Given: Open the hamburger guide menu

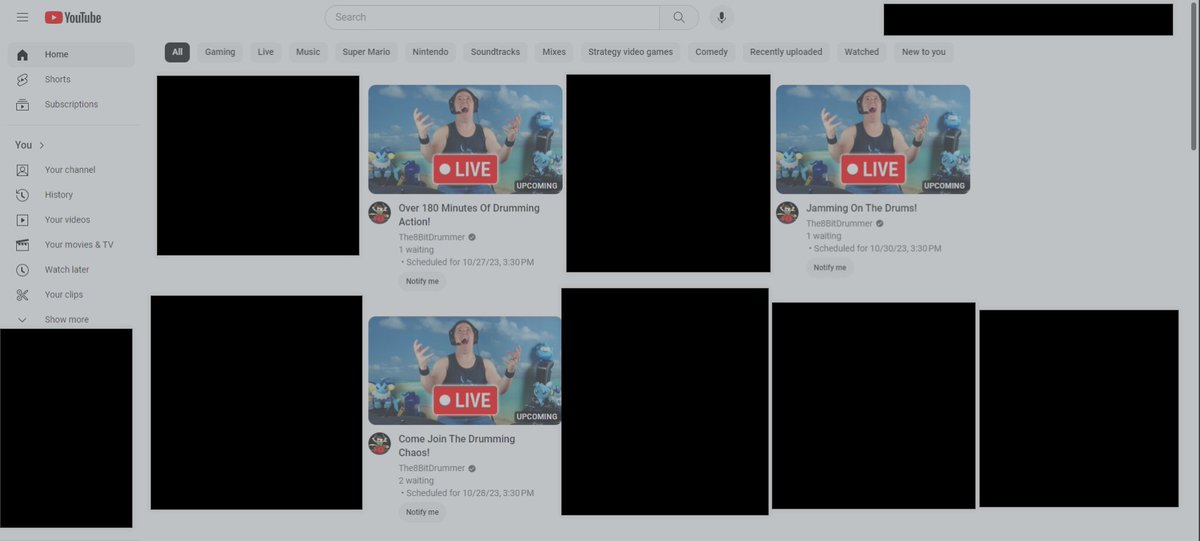Looking at the screenshot, I should [x=22, y=17].
